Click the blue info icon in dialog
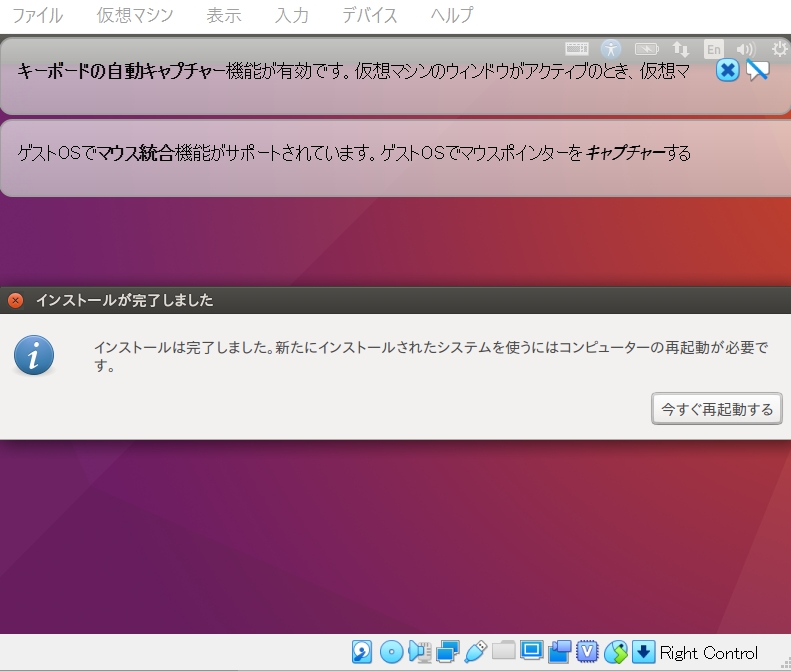The width and height of the screenshot is (791, 671). coord(34,356)
